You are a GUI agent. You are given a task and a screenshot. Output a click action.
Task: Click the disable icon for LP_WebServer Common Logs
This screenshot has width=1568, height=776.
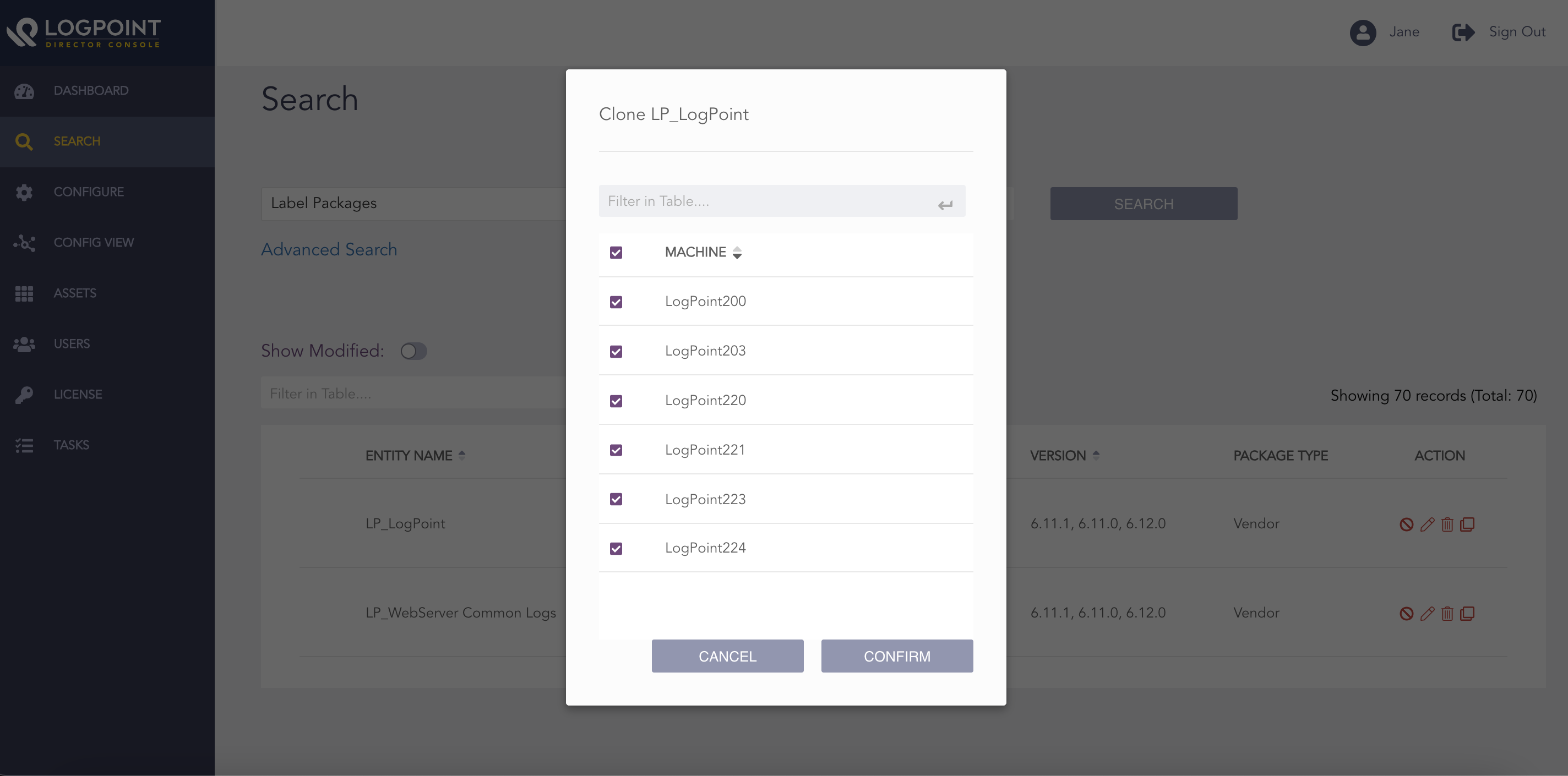coord(1406,614)
